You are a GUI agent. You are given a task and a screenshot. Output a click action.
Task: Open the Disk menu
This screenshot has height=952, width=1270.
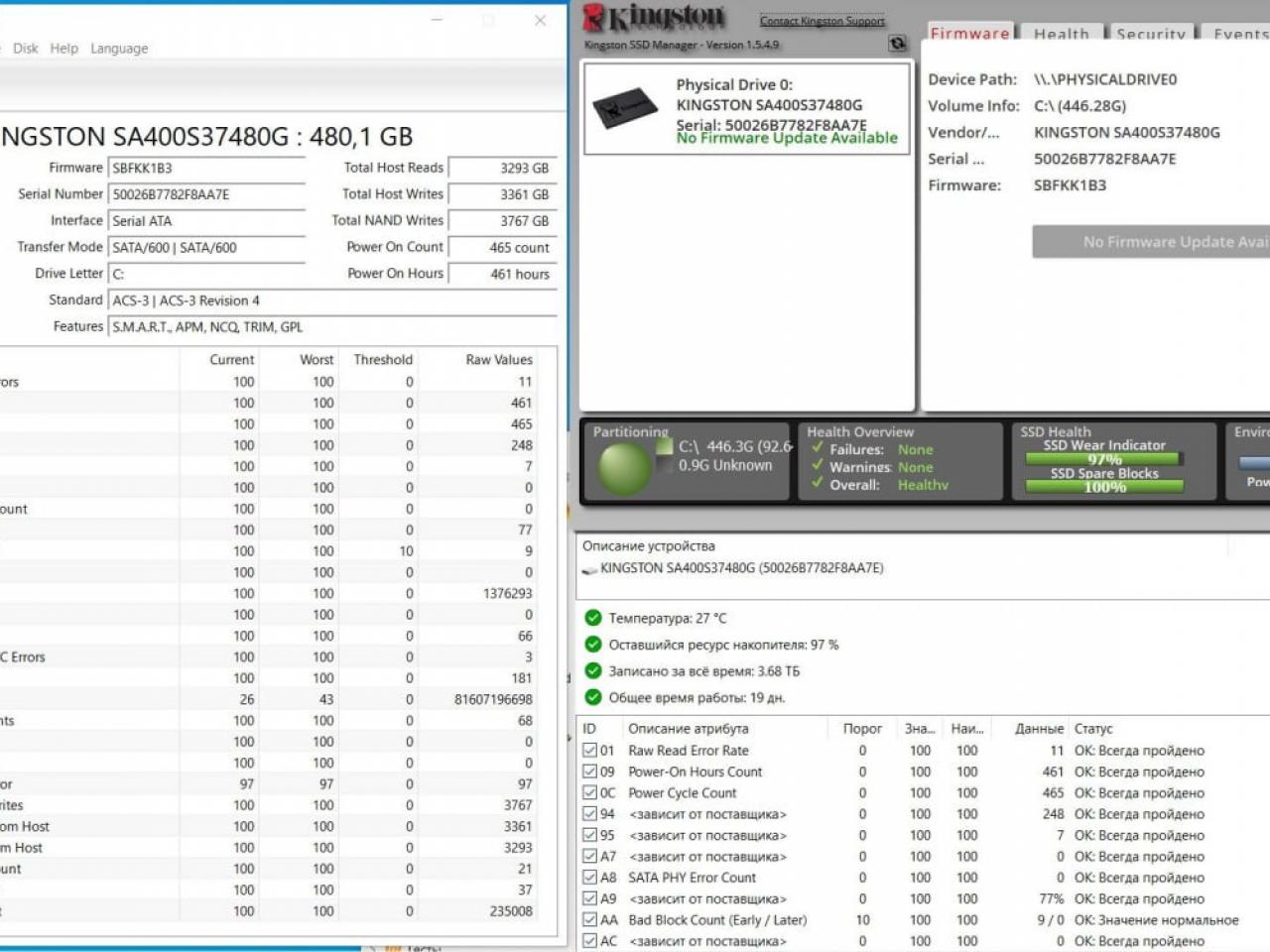click(26, 48)
